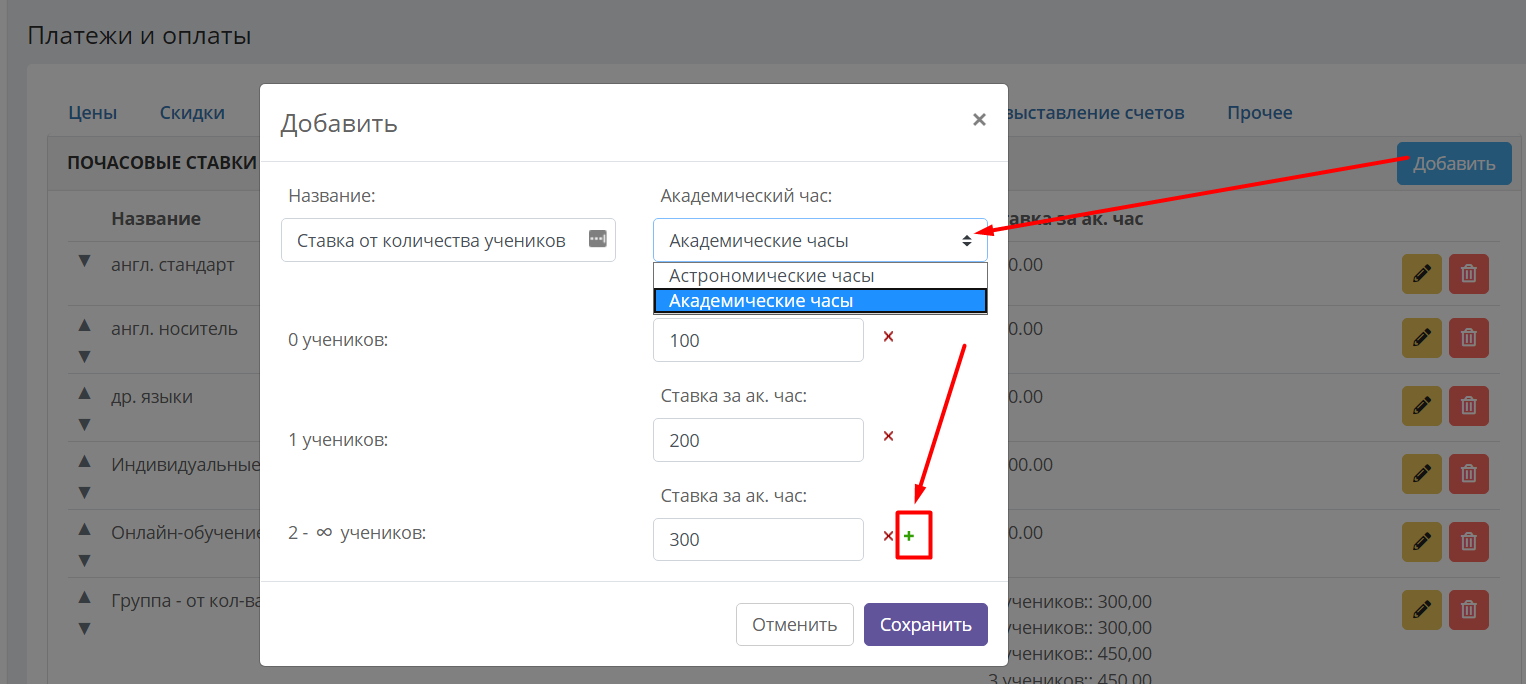Choose Астрономические часы in the dropdown list
The width and height of the screenshot is (1526, 684).
click(x=820, y=276)
